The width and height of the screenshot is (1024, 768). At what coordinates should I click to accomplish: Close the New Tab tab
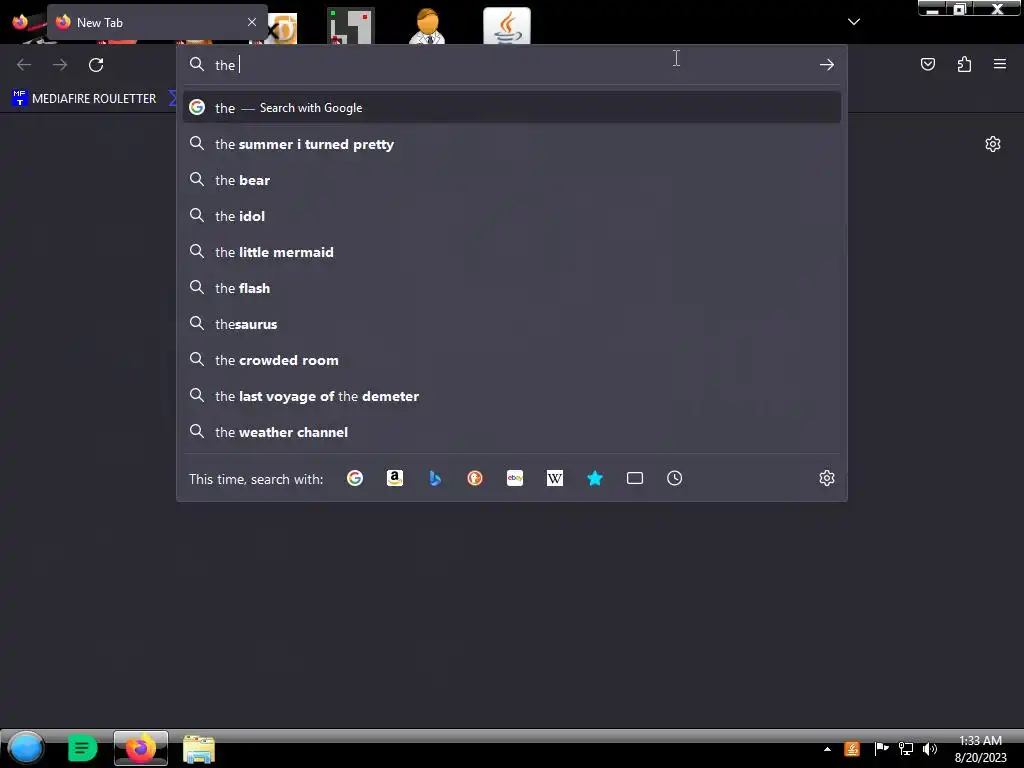tap(252, 22)
